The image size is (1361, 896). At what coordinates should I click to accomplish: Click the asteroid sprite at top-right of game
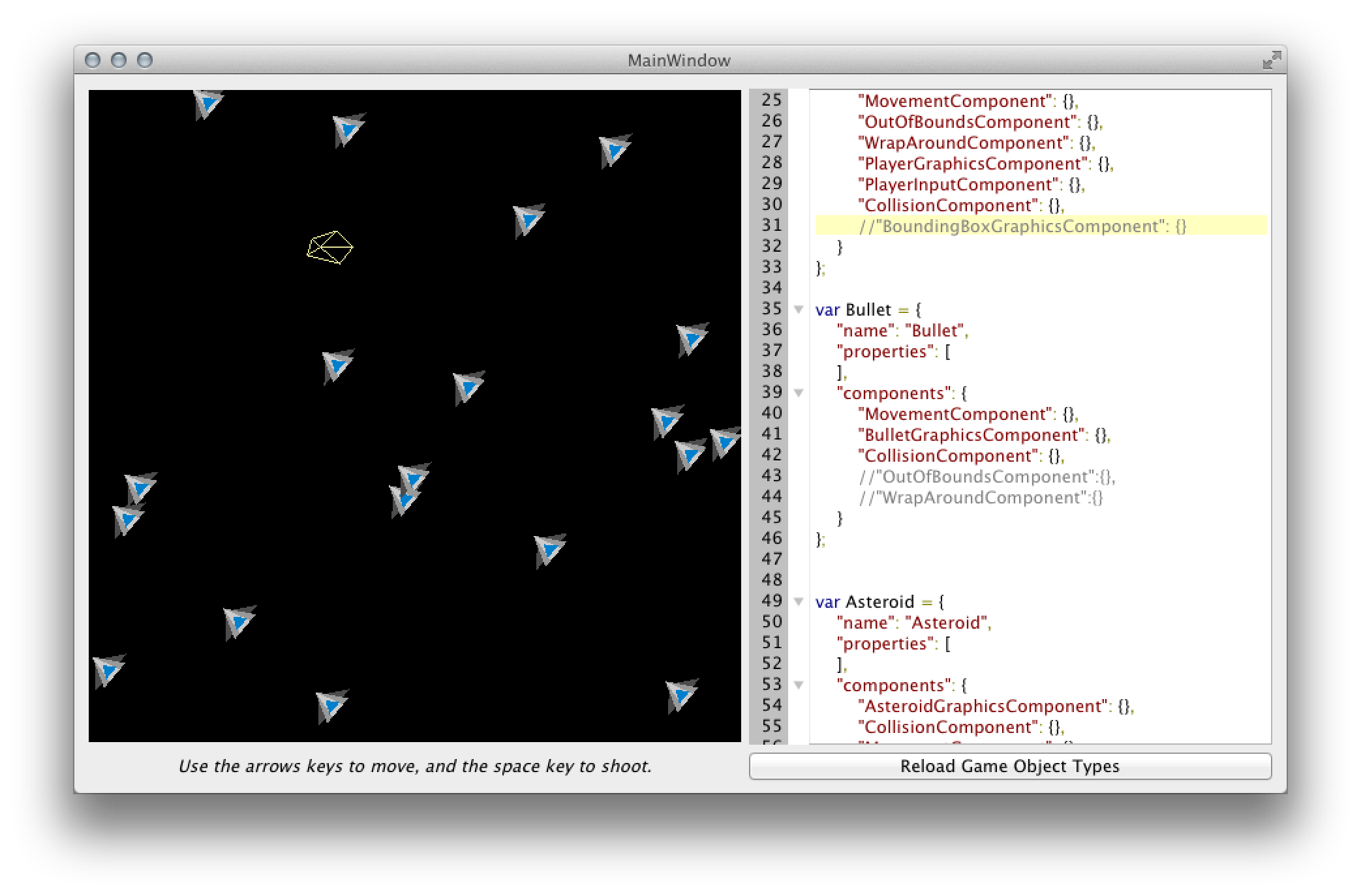[615, 151]
